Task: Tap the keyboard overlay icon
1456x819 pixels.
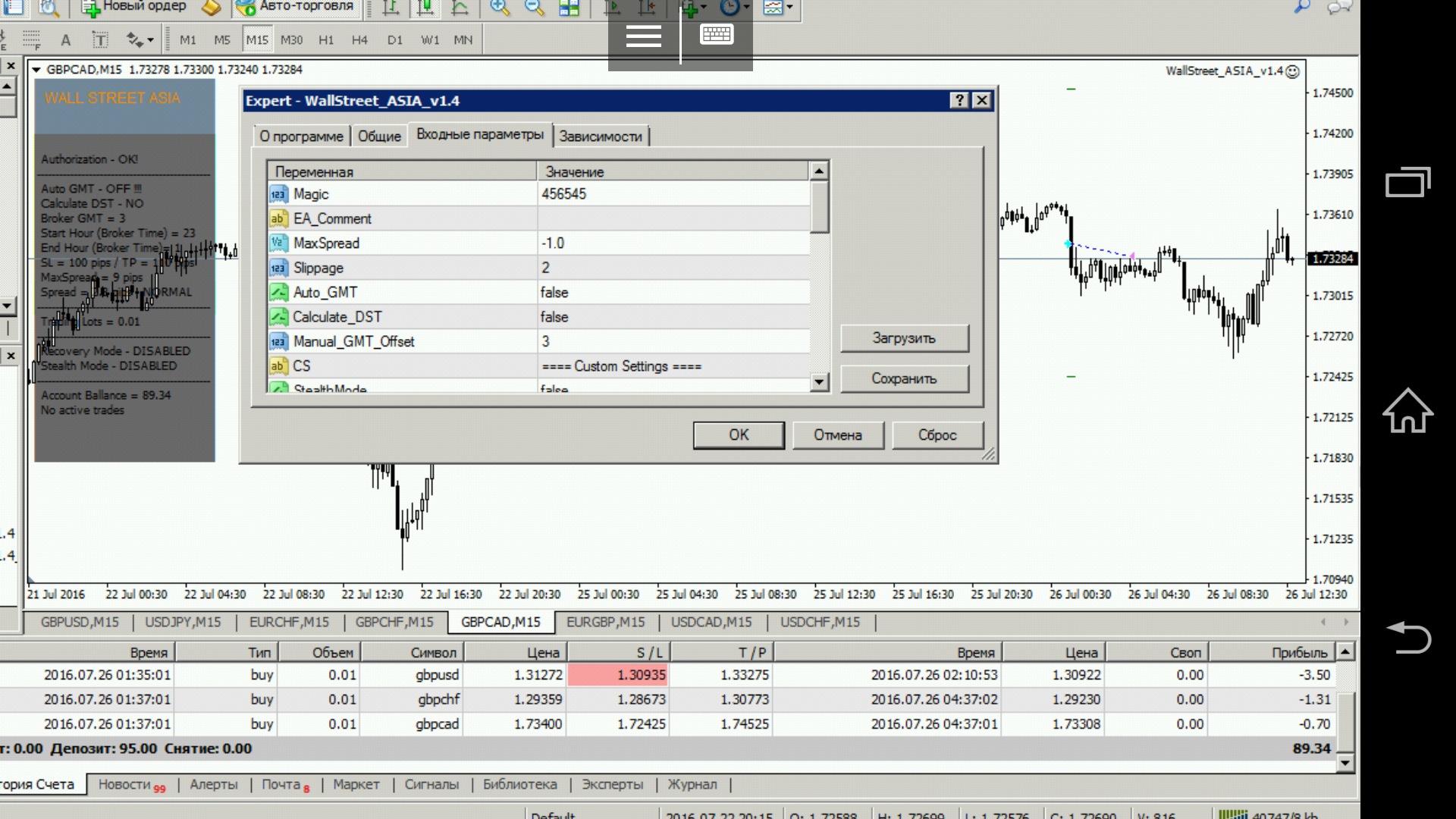Action: click(717, 34)
